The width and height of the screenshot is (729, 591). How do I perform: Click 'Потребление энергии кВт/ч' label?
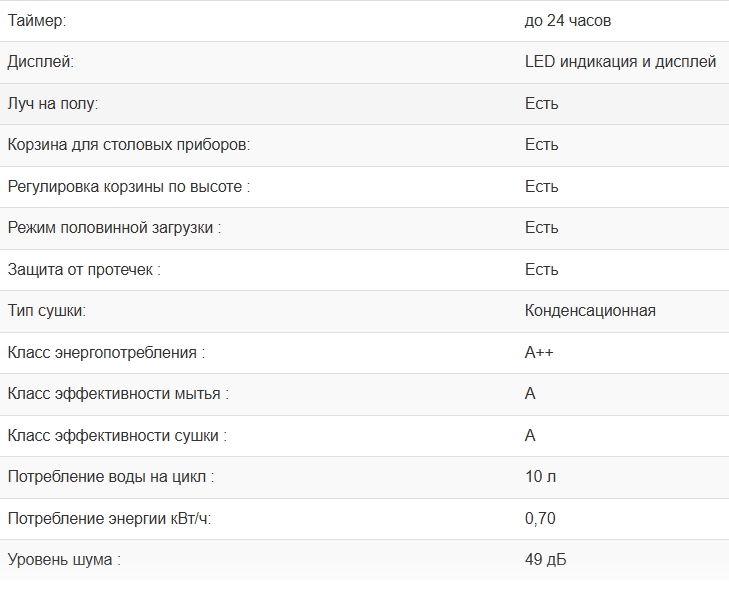[110, 519]
